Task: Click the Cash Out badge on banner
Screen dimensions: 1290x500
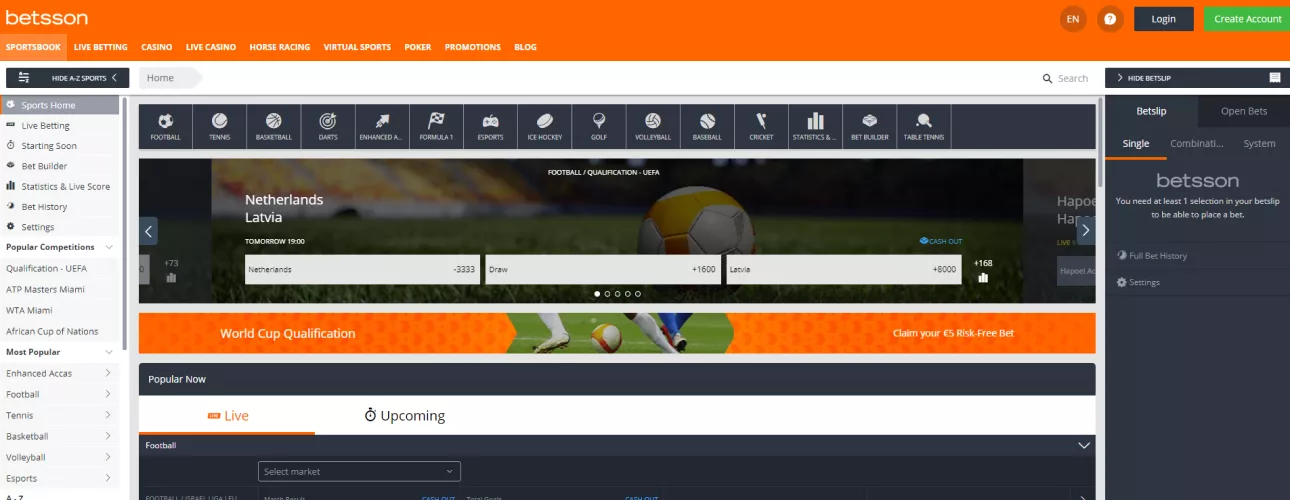Action: (940, 241)
